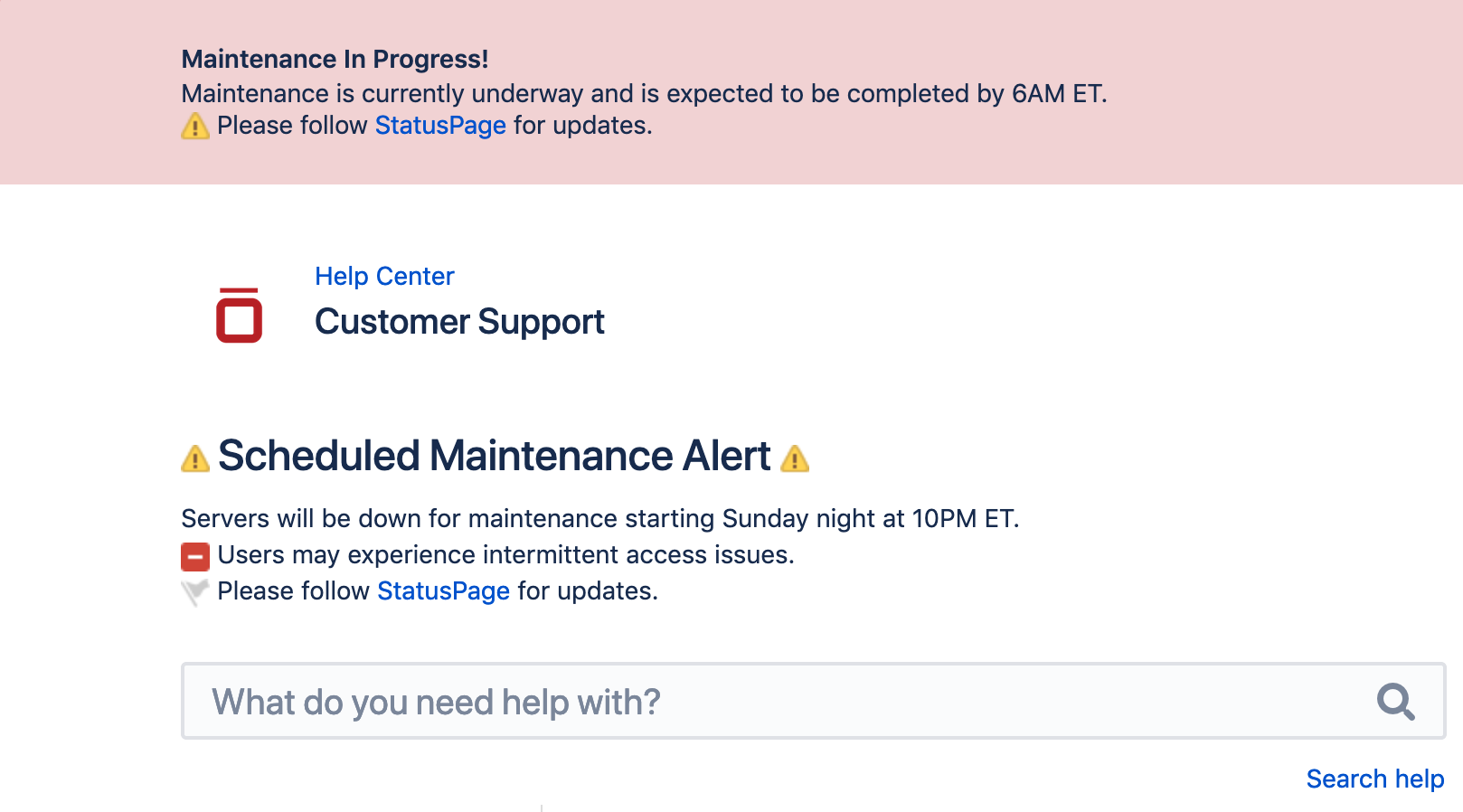Click the Customer Support title
Viewport: 1463px width, 812px height.
point(459,323)
